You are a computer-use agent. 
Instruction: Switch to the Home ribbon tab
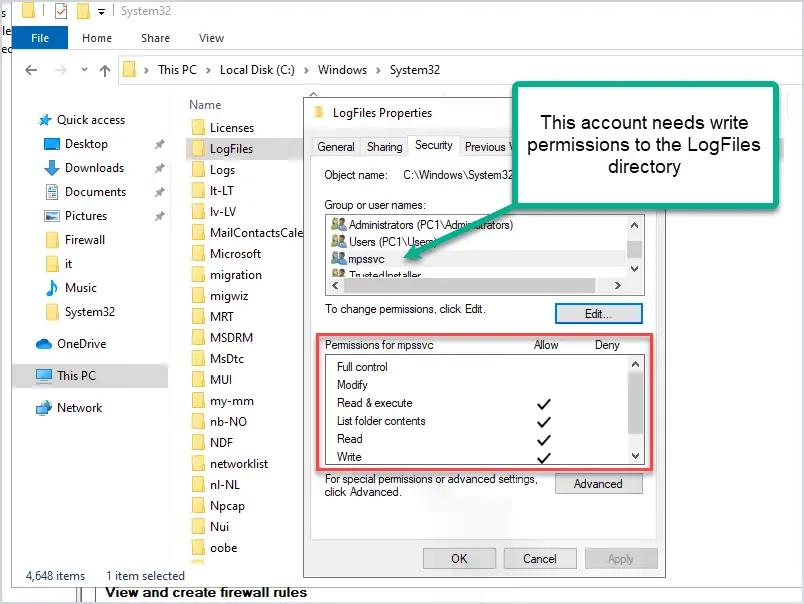97,38
